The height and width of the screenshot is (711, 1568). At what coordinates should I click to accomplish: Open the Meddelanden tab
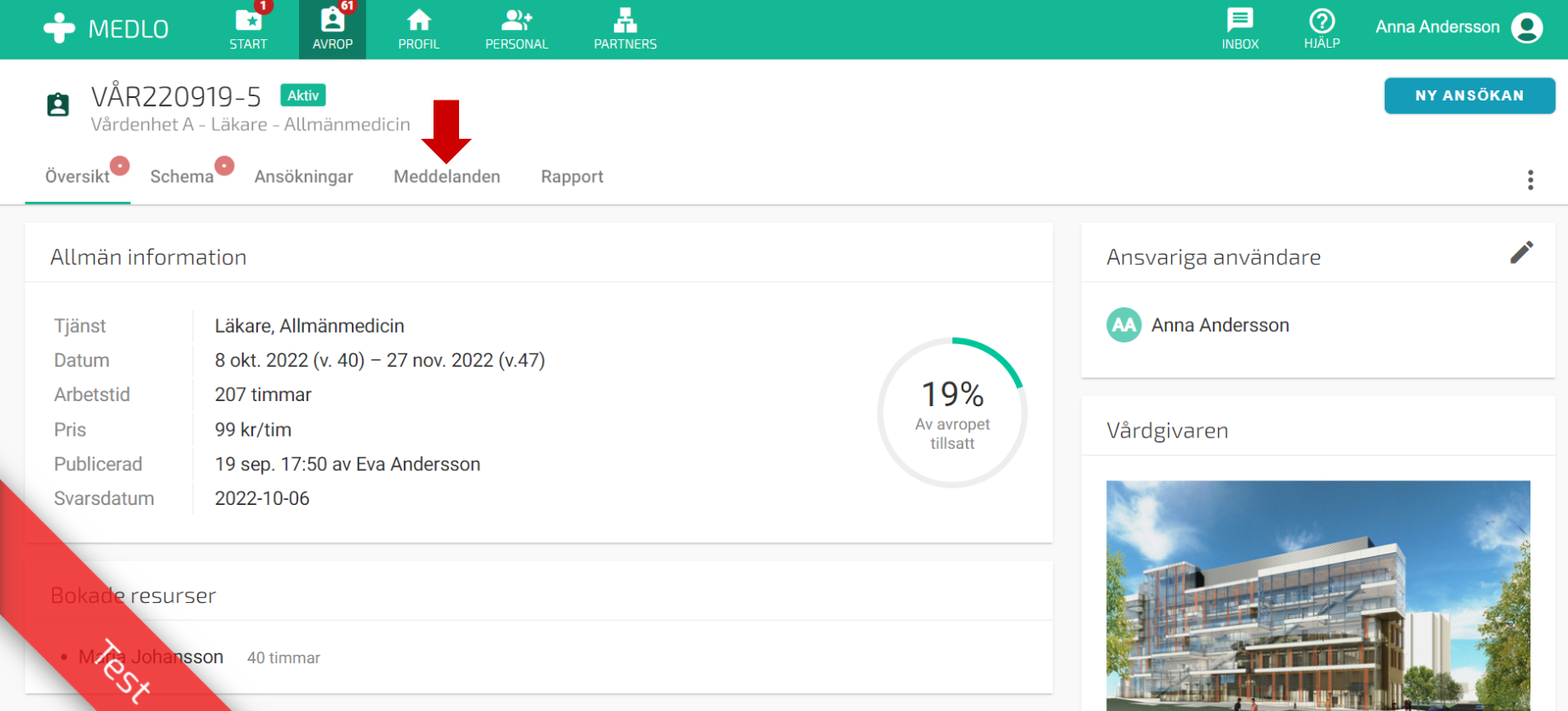tap(446, 176)
